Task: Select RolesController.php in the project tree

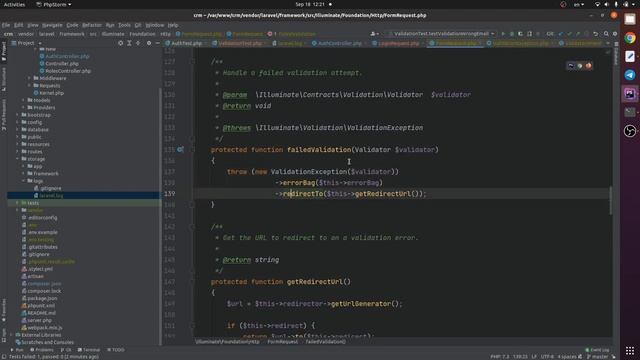Action: [x=68, y=71]
